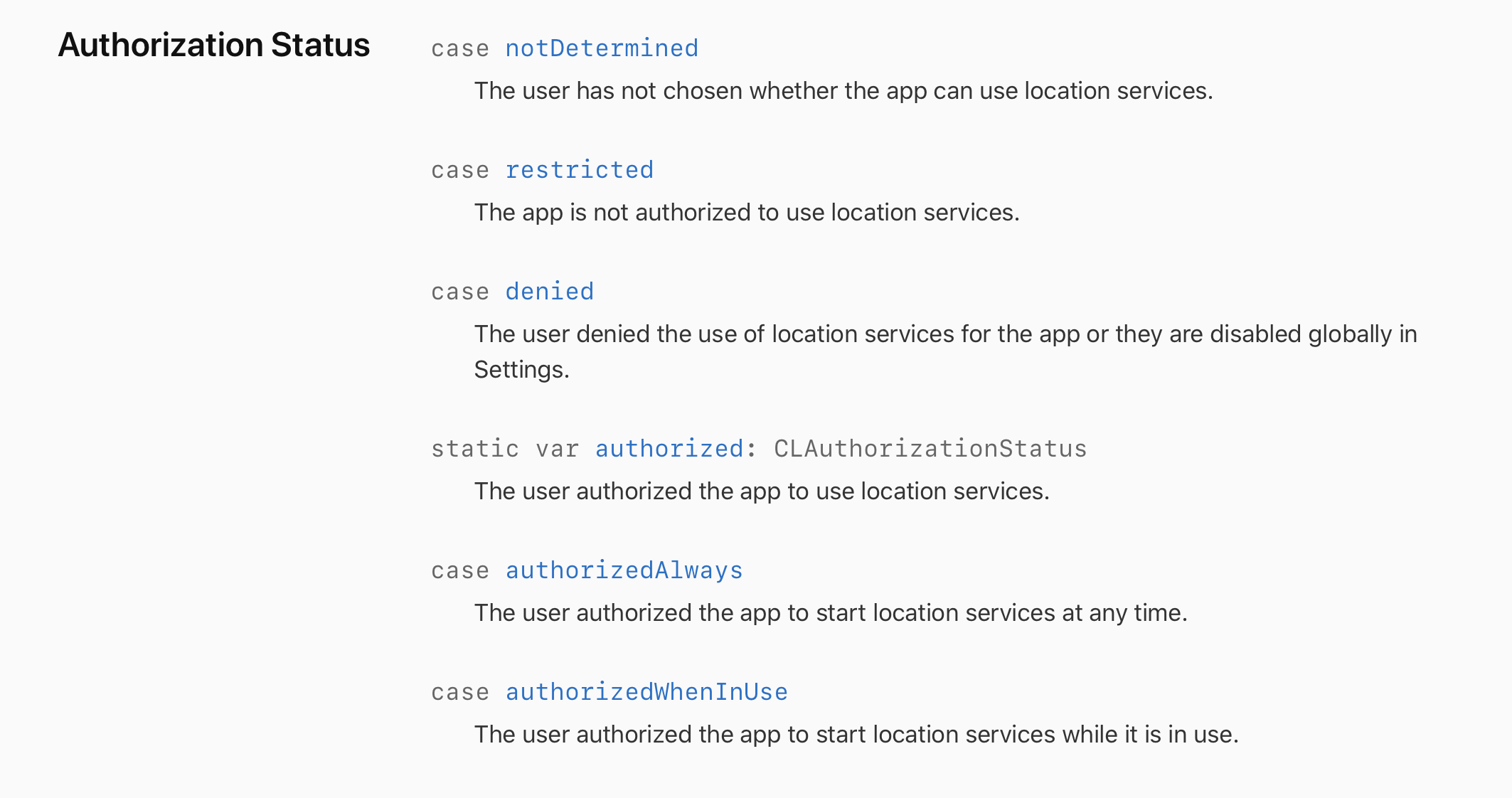Click 'case' keyword before denied

click(x=460, y=292)
